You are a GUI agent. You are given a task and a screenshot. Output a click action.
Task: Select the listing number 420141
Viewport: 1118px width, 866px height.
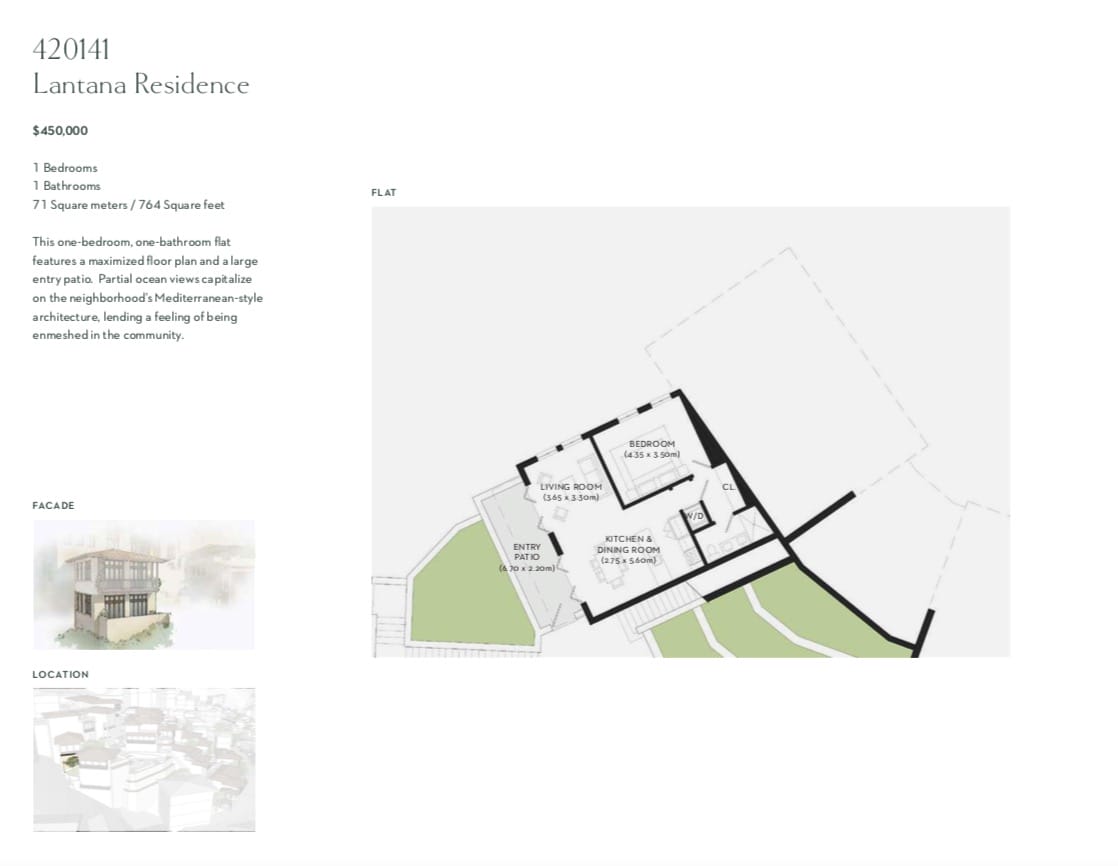click(x=71, y=49)
